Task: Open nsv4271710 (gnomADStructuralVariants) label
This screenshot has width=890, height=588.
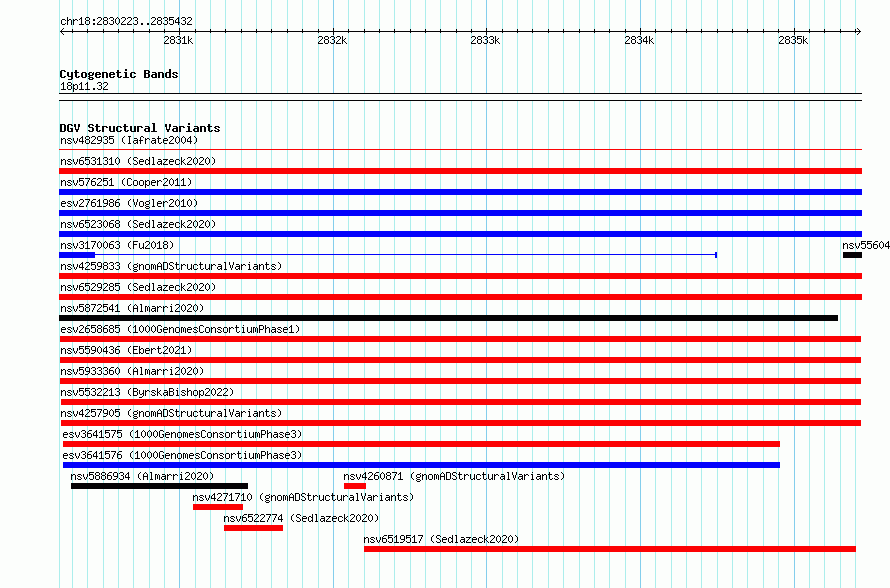Action: pyautogui.click(x=303, y=497)
